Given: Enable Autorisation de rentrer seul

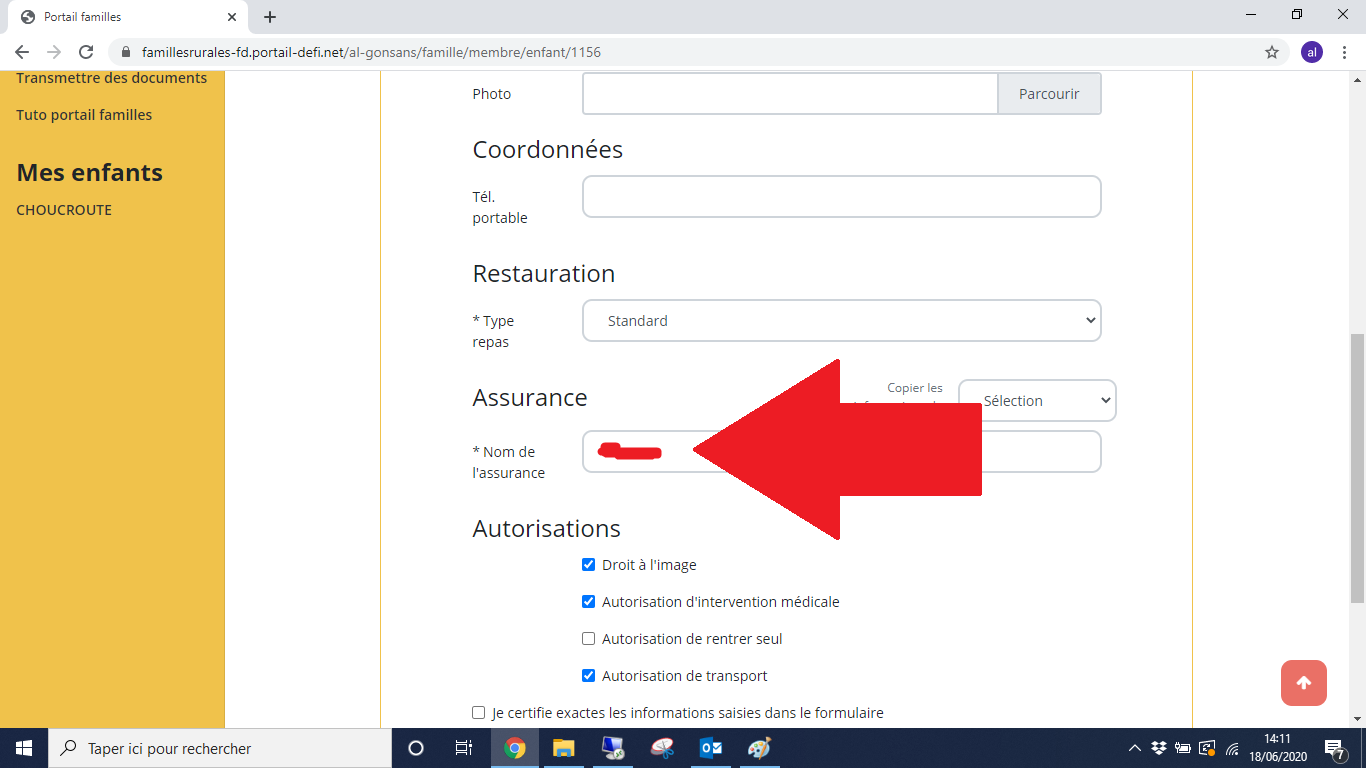Looking at the screenshot, I should [588, 639].
